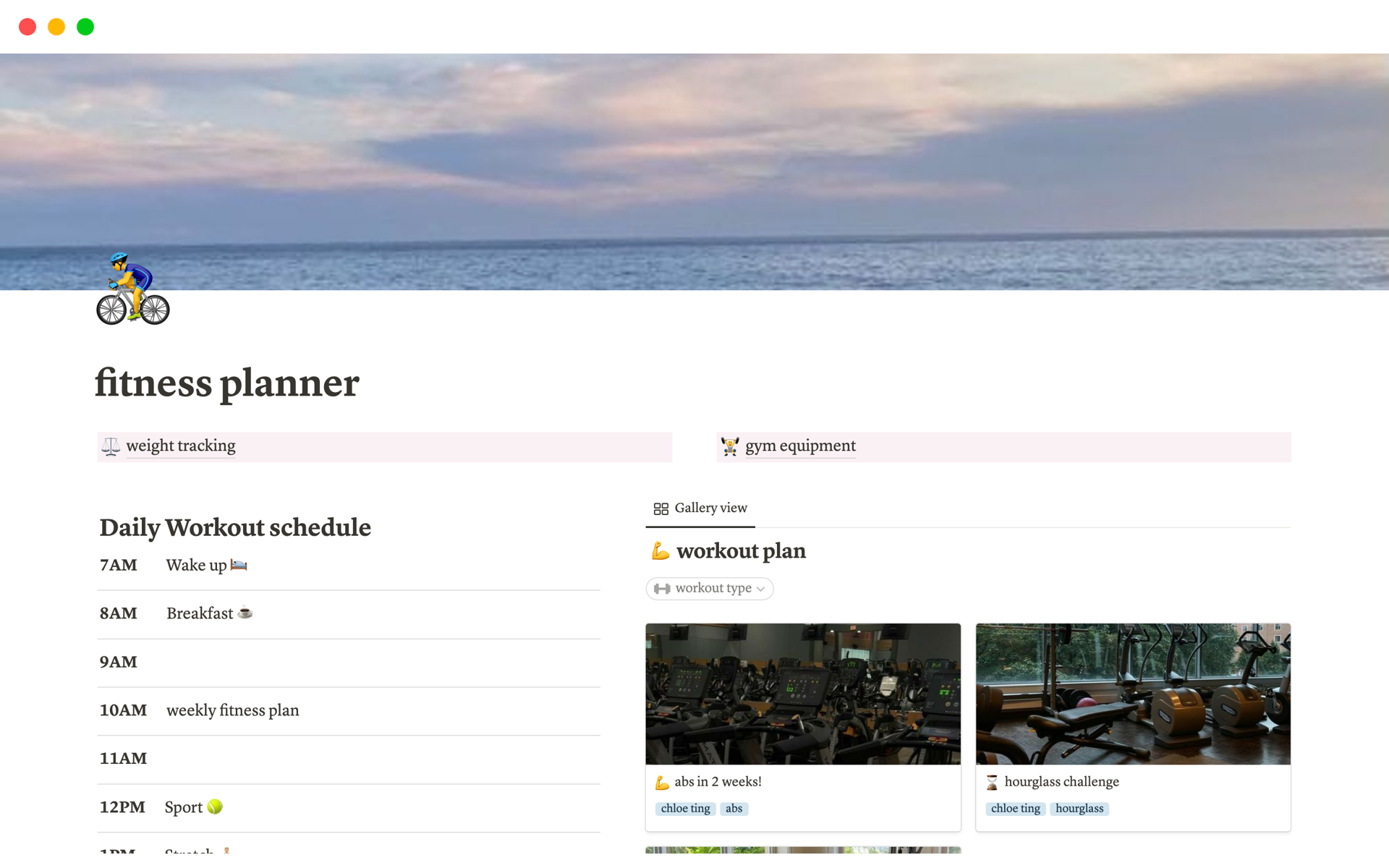Click the flexed bicep icon beside workout plan
Viewport: 1389px width, 868px height.
click(x=660, y=551)
